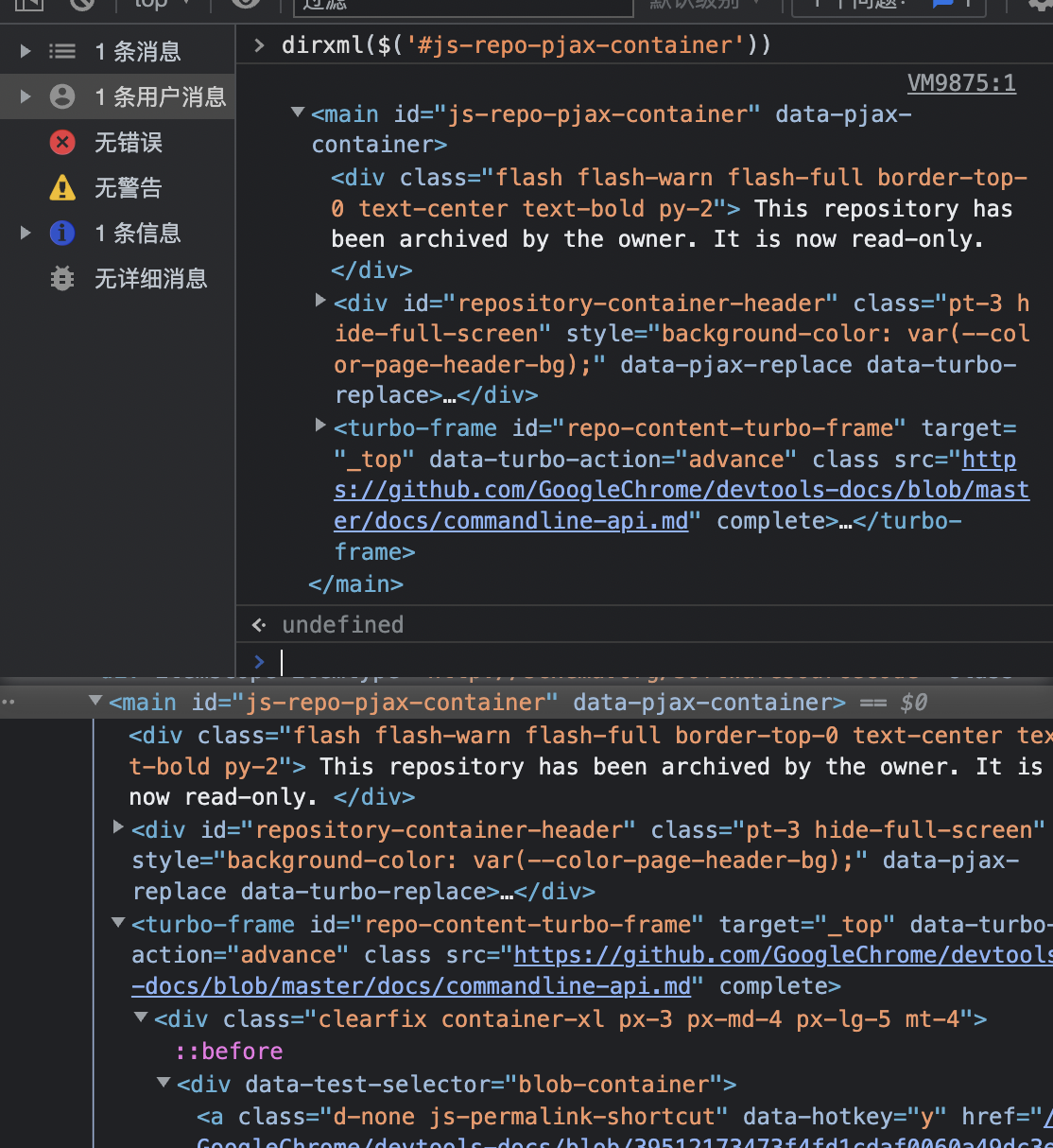Viewport: 1053px width, 1148px height.
Task: Open the github.com commandline-api.md link in console
Action: (681, 490)
